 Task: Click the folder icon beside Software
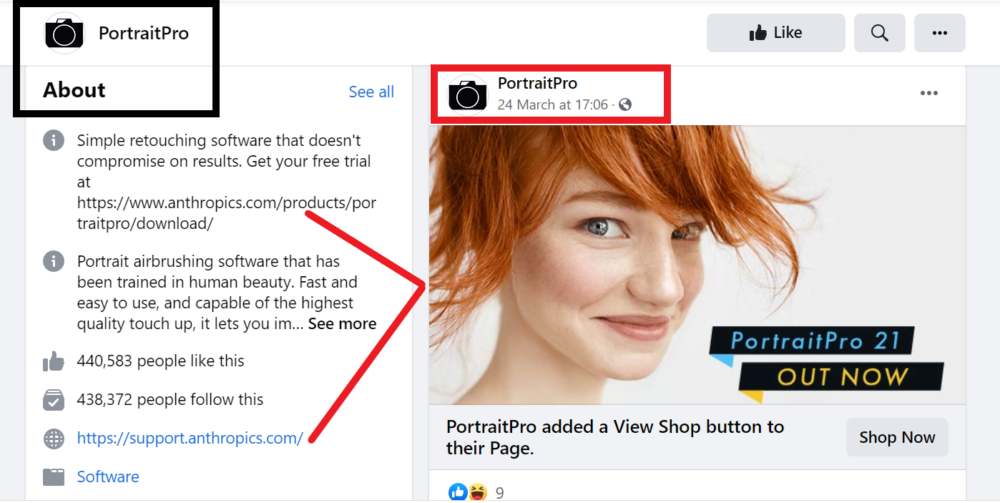(x=54, y=477)
